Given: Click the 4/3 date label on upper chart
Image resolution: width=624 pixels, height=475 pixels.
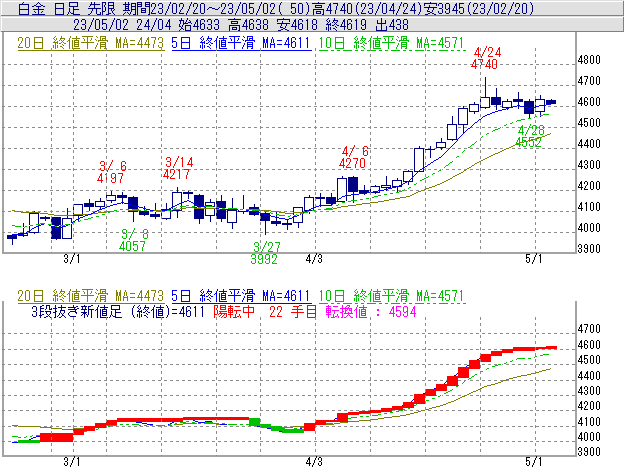Looking at the screenshot, I should click(314, 259).
